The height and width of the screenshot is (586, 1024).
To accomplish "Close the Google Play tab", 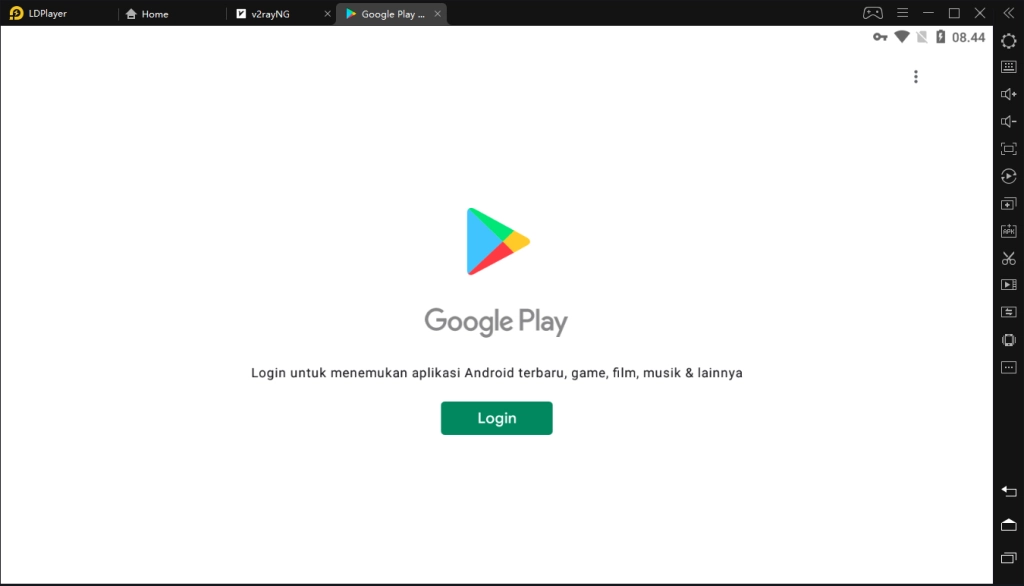I will 438,14.
